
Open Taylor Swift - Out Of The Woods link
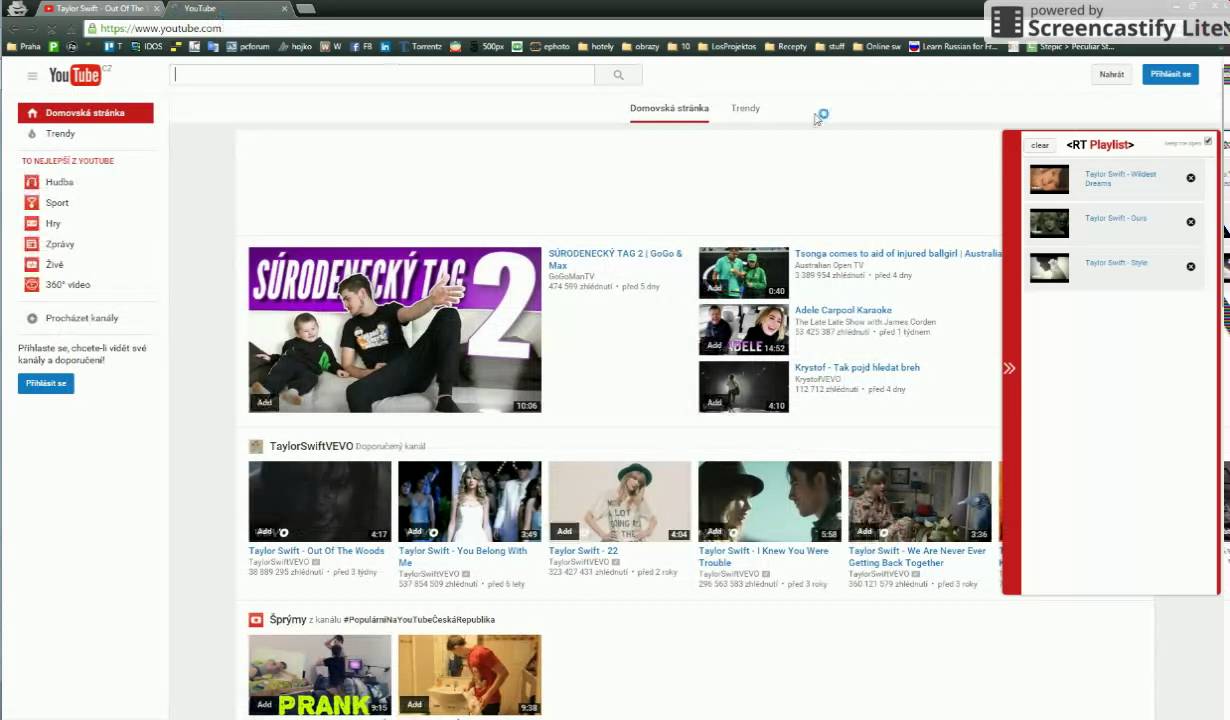[316, 551]
